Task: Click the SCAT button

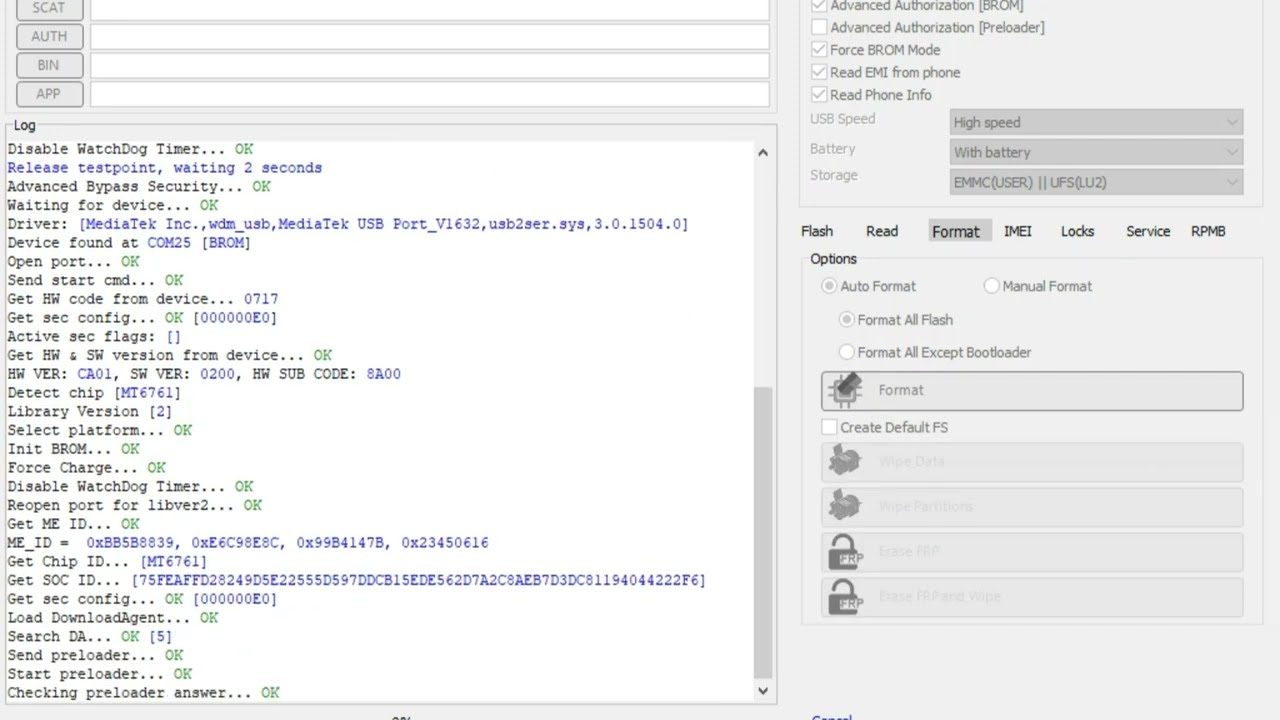Action: [x=49, y=8]
